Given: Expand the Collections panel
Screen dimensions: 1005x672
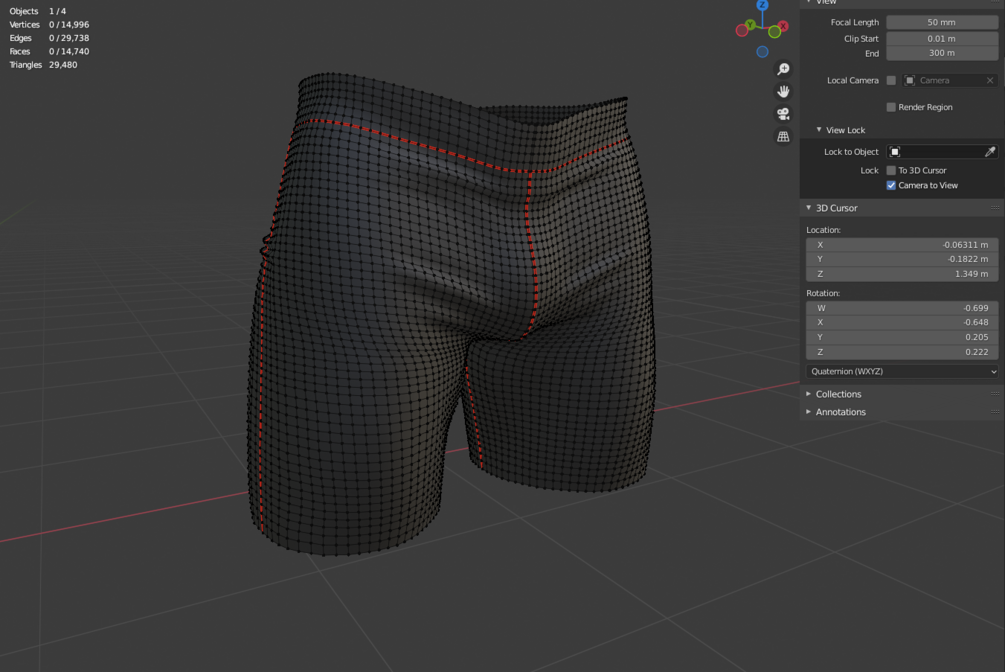Looking at the screenshot, I should [x=809, y=394].
